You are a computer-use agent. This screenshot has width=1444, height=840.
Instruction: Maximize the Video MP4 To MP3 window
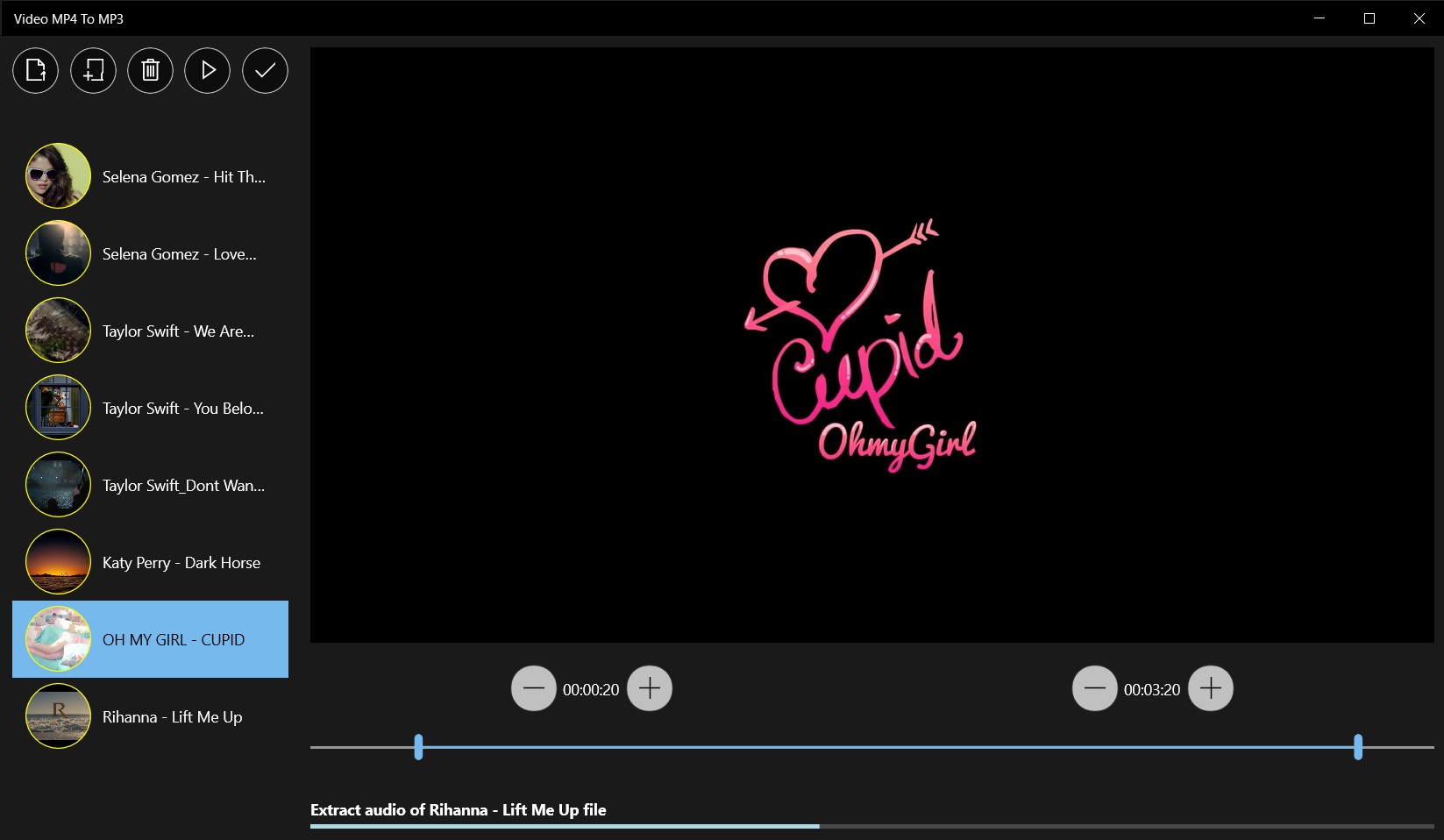point(1369,18)
